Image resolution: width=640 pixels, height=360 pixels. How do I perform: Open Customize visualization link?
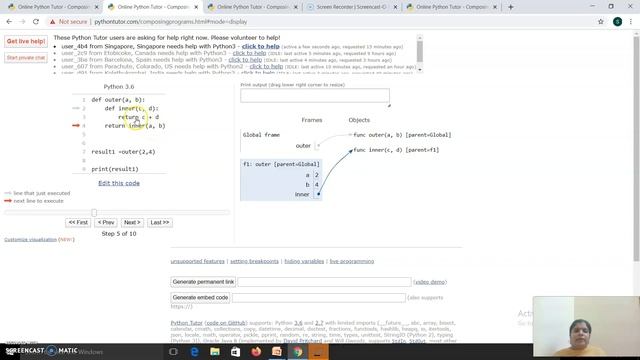31,240
